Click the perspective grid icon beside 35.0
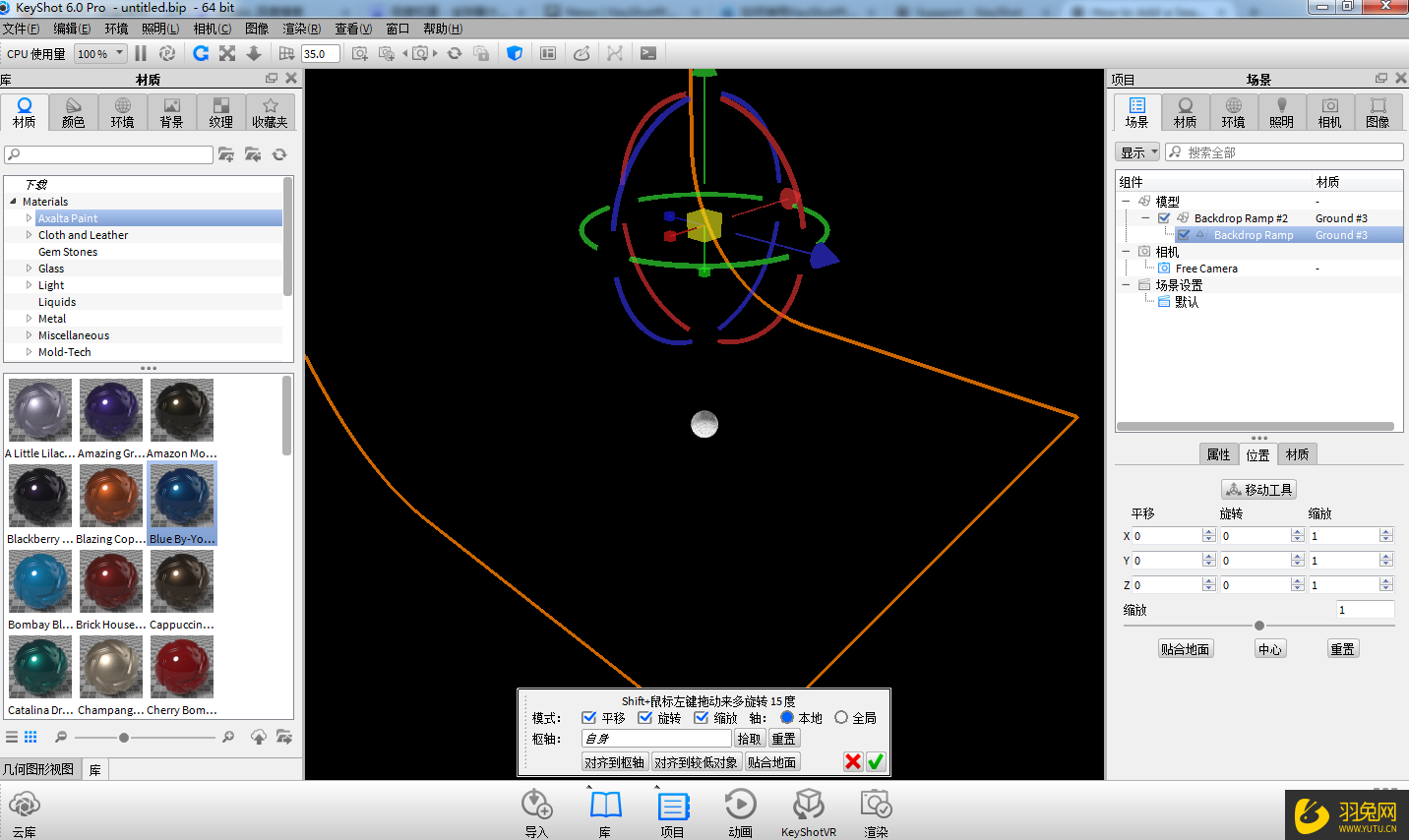 (x=286, y=53)
